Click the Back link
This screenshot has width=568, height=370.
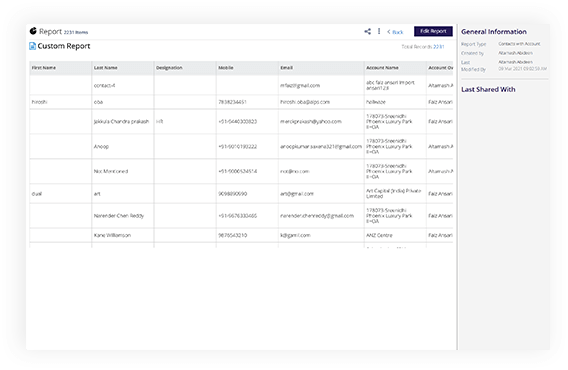[395, 32]
